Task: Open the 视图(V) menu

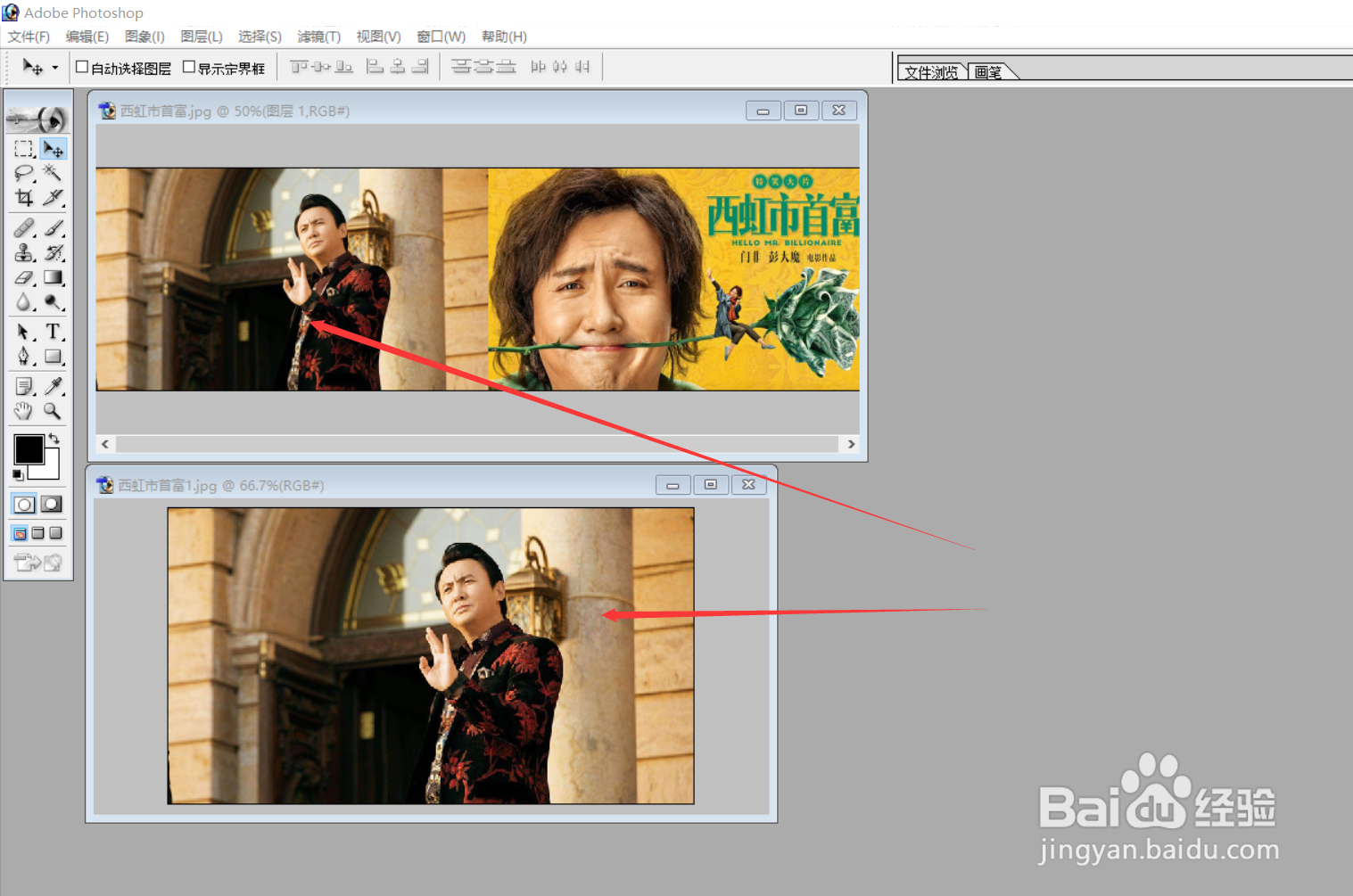Action: pyautogui.click(x=379, y=37)
